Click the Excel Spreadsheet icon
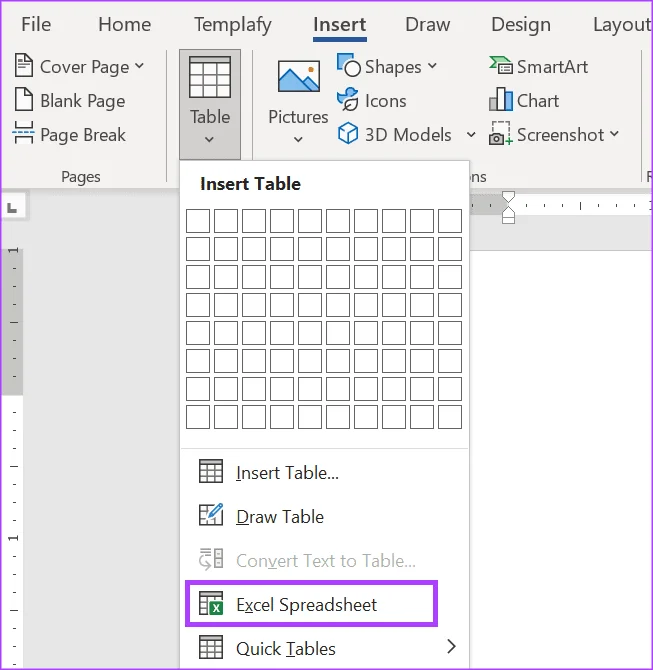This screenshot has height=670, width=653. point(211,603)
